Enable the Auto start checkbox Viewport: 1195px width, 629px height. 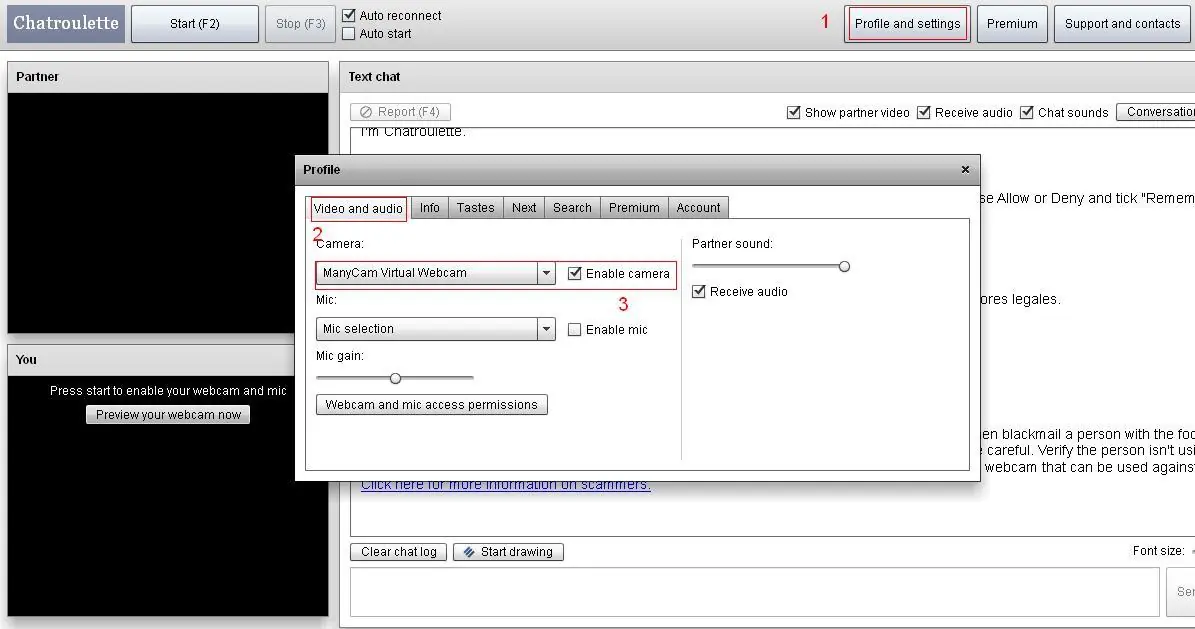(349, 34)
